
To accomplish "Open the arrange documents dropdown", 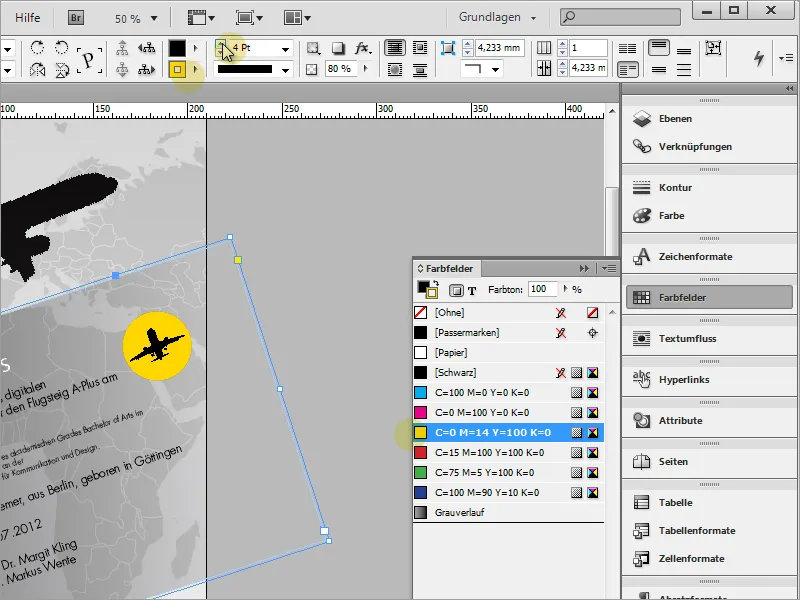I will pos(297,18).
